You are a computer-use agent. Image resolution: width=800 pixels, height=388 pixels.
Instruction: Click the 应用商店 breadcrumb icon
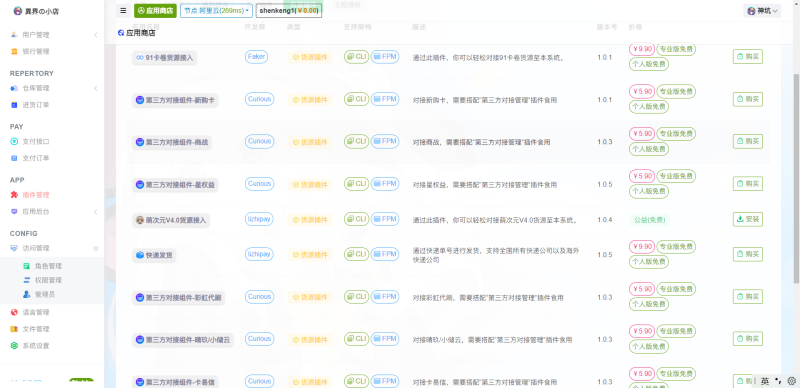click(121, 33)
